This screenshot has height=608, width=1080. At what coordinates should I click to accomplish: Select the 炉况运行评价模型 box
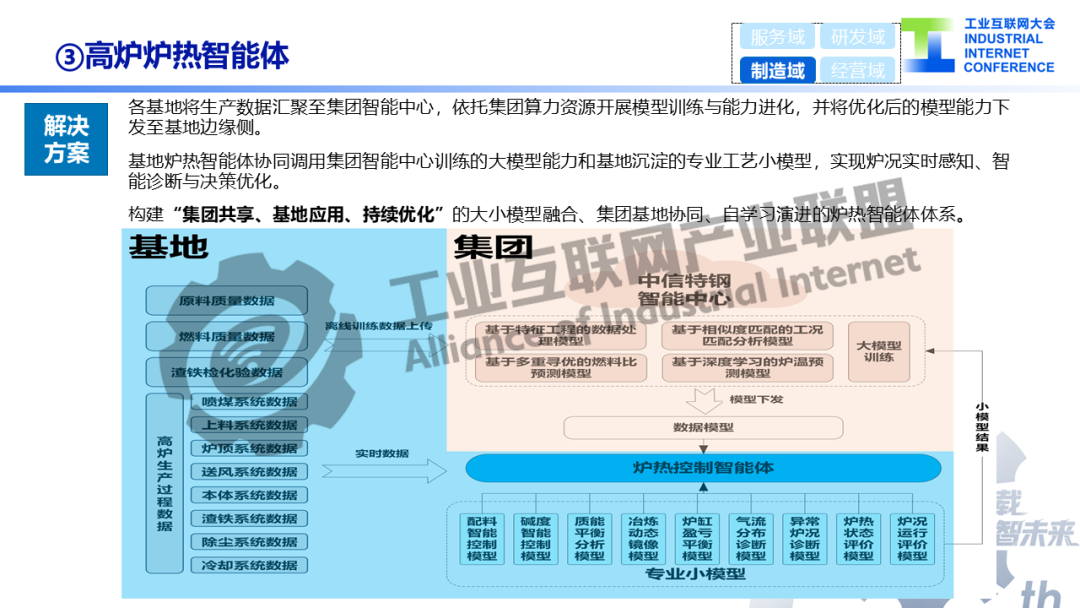pyautogui.click(x=912, y=539)
